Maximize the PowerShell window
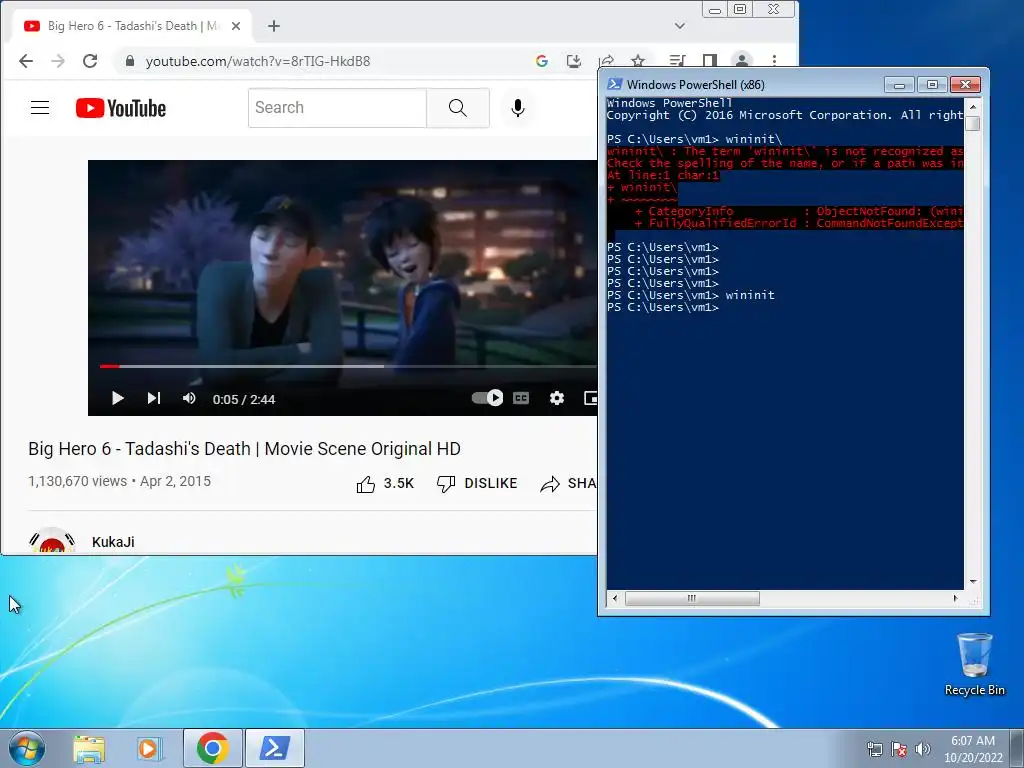This screenshot has width=1024, height=768. (x=932, y=85)
